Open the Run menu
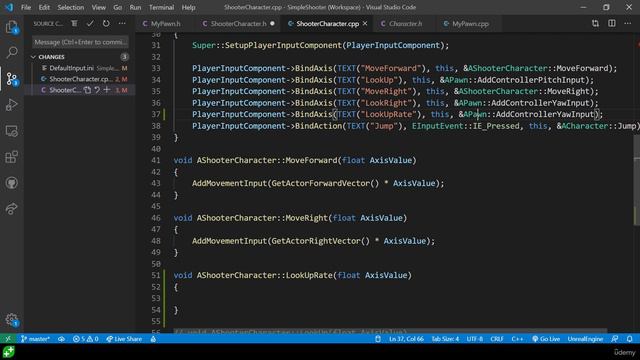 [x=135, y=7]
